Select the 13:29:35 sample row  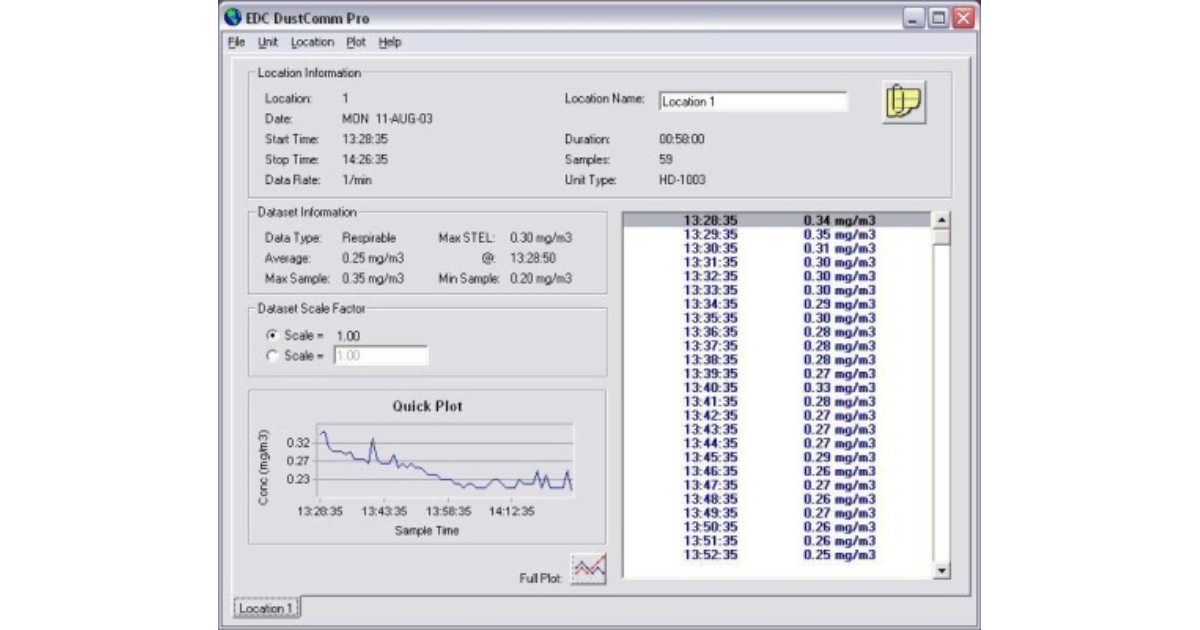point(778,234)
